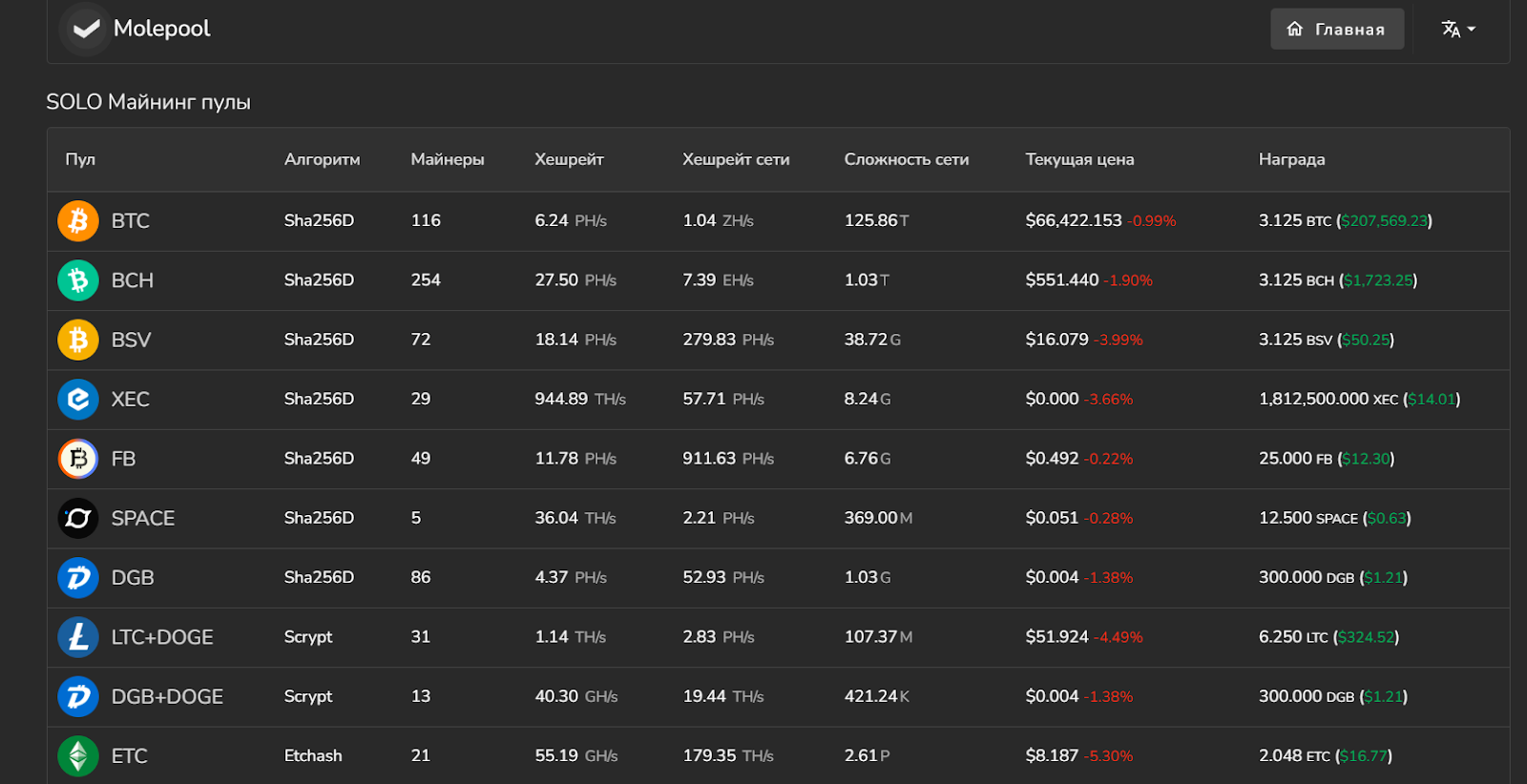Image resolution: width=1527 pixels, height=784 pixels.
Task: Click the Molepool logo icon
Action: point(86,30)
